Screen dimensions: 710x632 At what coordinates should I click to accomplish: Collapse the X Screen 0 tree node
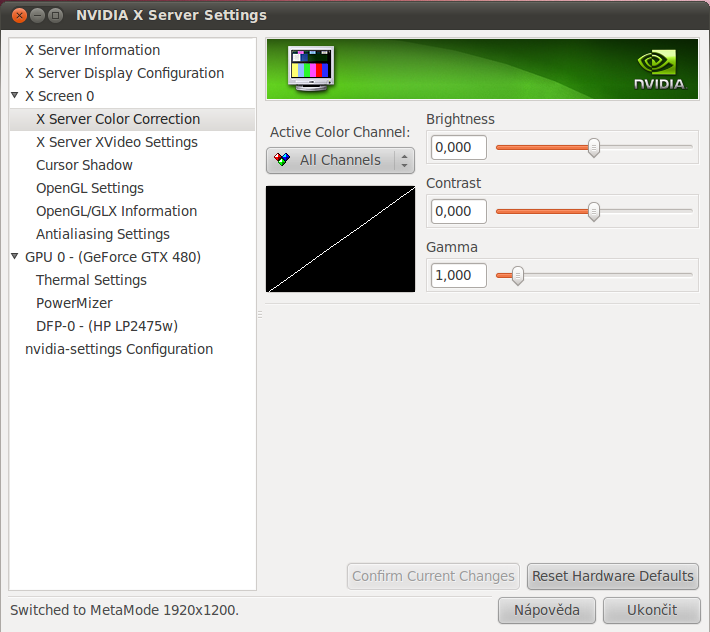tap(15, 96)
